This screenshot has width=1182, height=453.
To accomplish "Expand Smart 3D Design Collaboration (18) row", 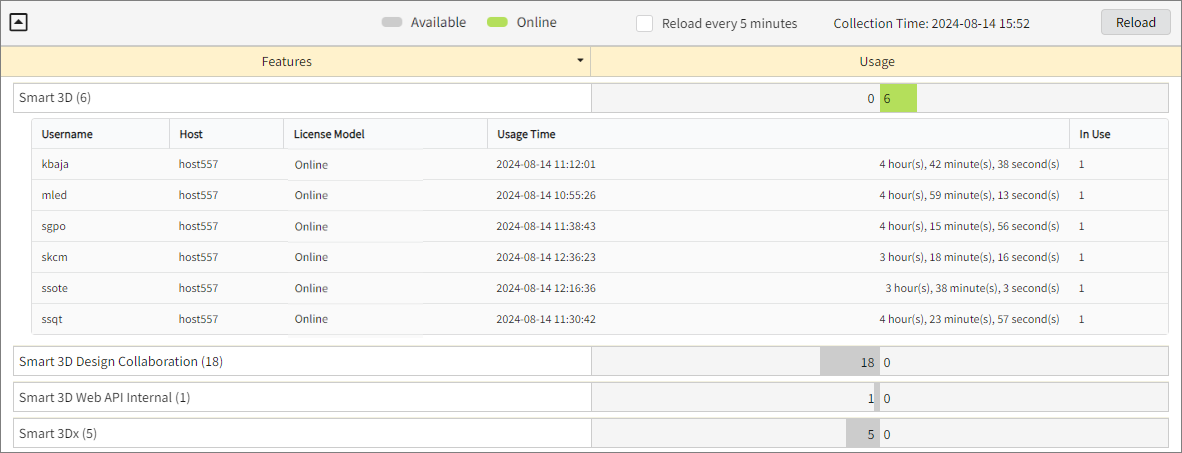I will point(302,362).
